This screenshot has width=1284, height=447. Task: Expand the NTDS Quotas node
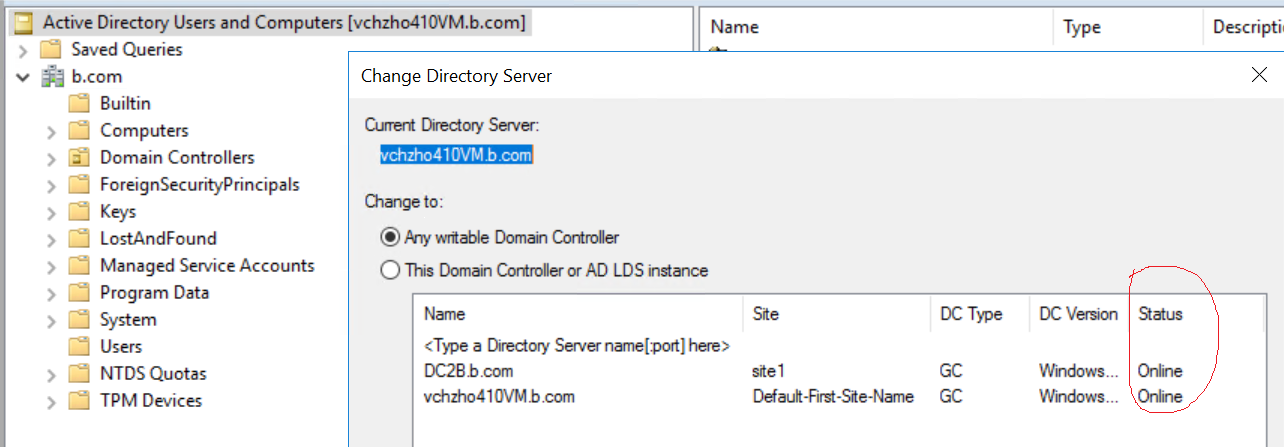coord(52,374)
